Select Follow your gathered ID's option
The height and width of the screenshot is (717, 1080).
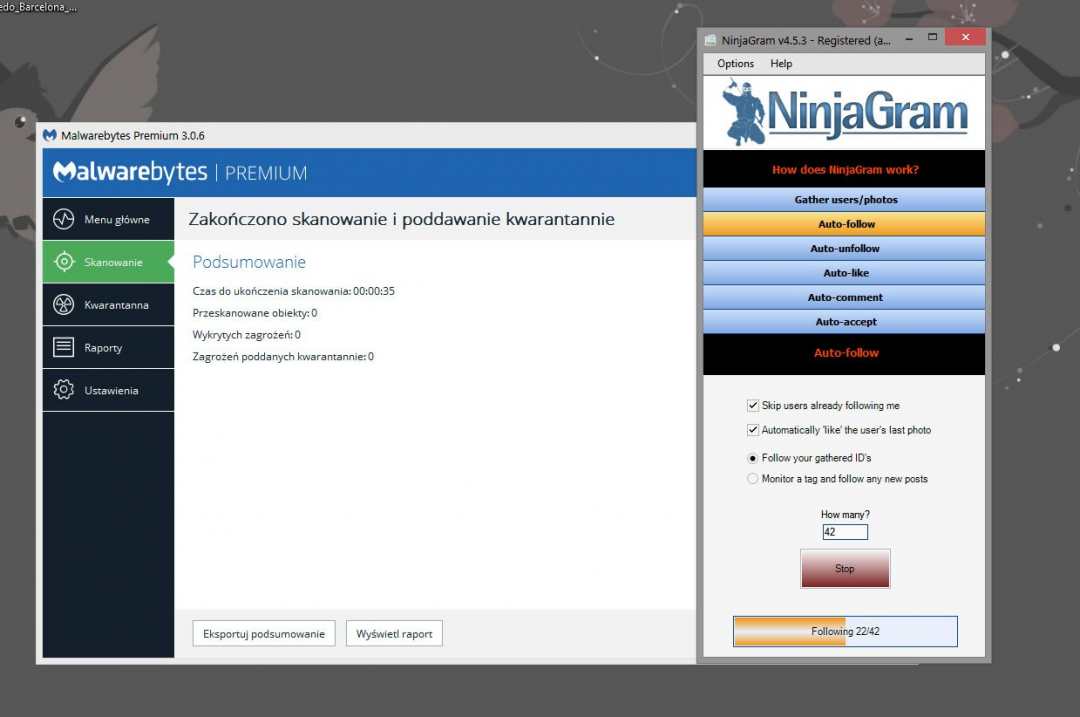[x=753, y=458]
